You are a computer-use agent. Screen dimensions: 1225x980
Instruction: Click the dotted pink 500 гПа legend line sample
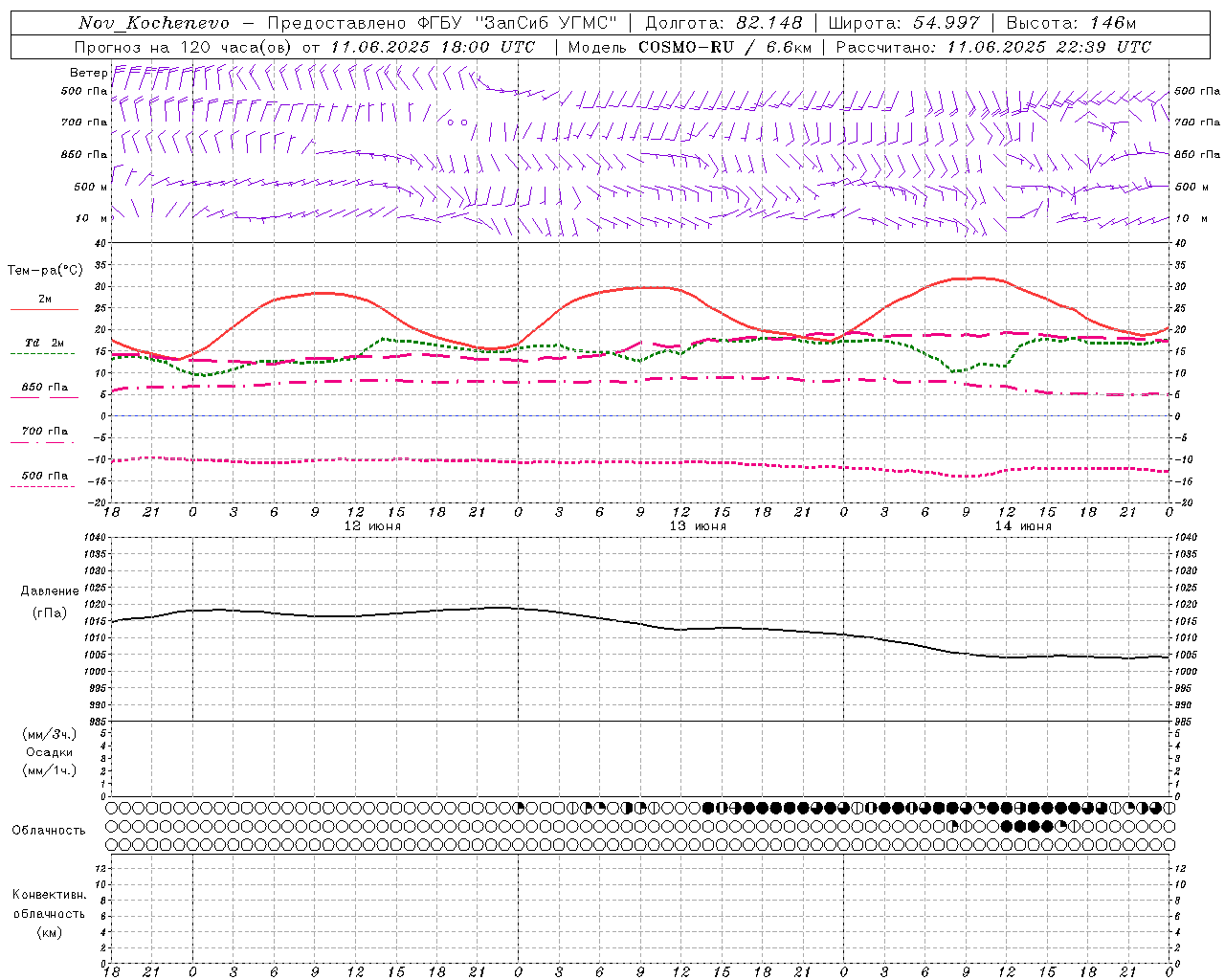point(43,486)
